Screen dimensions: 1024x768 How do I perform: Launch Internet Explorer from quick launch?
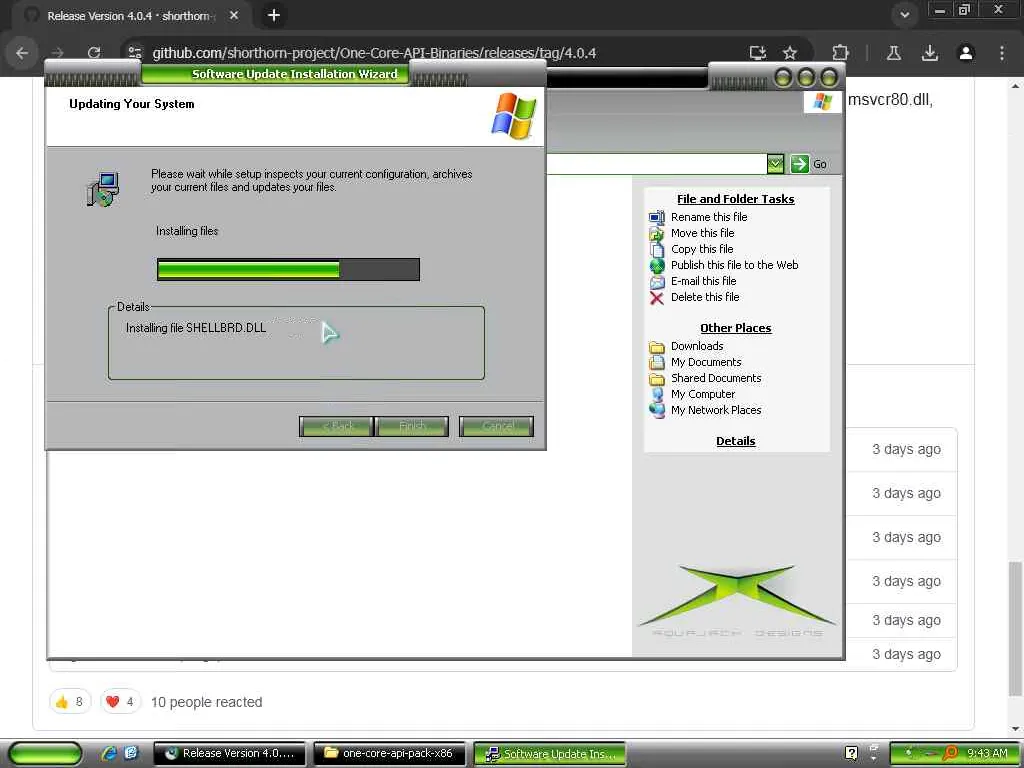109,753
